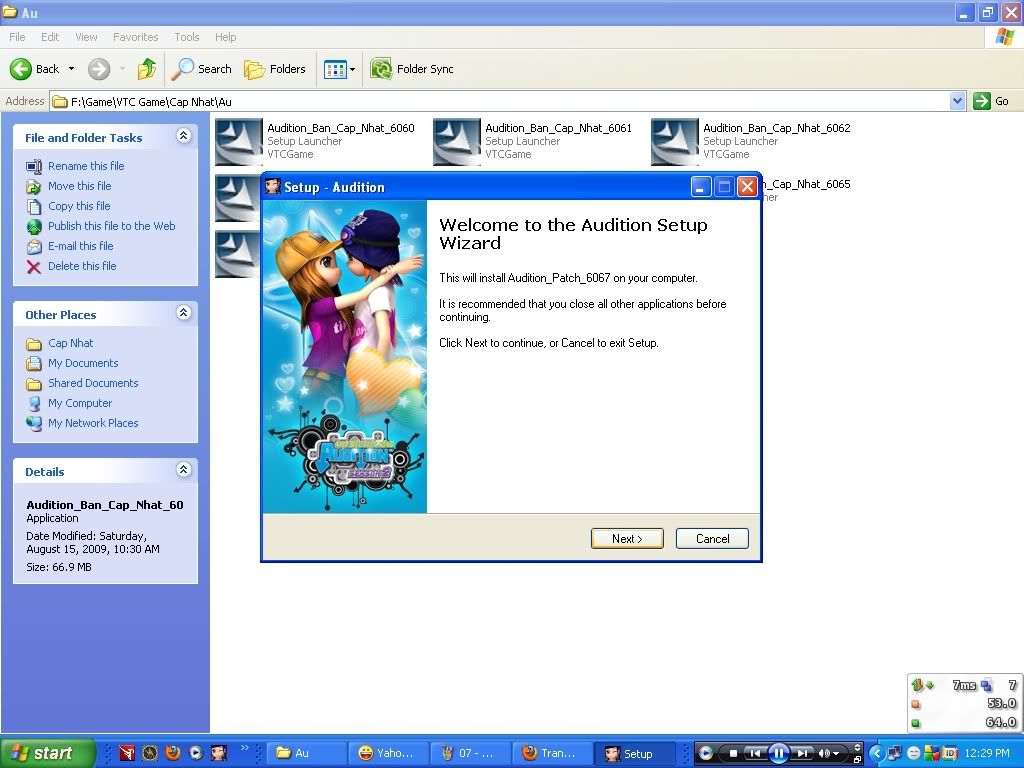This screenshot has width=1024, height=768.
Task: Click the Up folder toolbar icon
Action: coord(147,69)
